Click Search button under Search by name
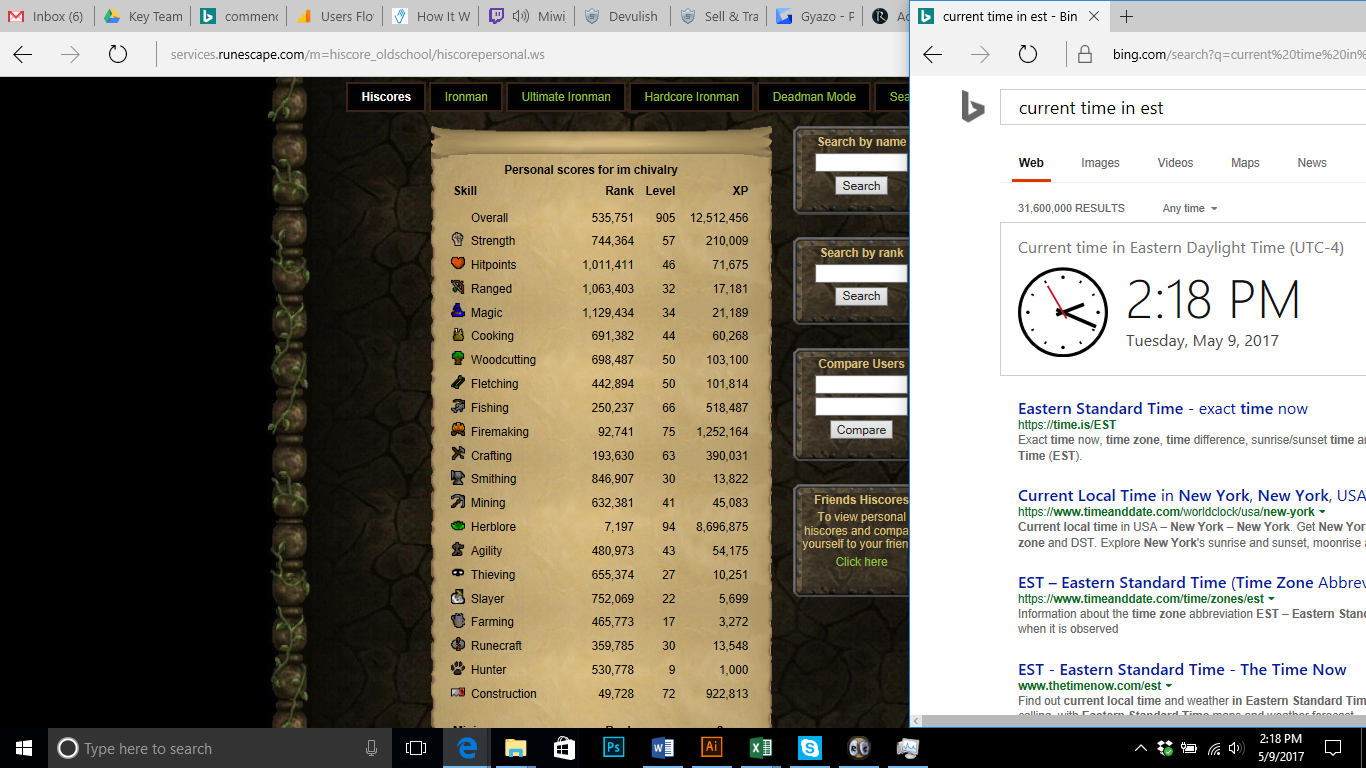1366x768 pixels. pos(861,186)
